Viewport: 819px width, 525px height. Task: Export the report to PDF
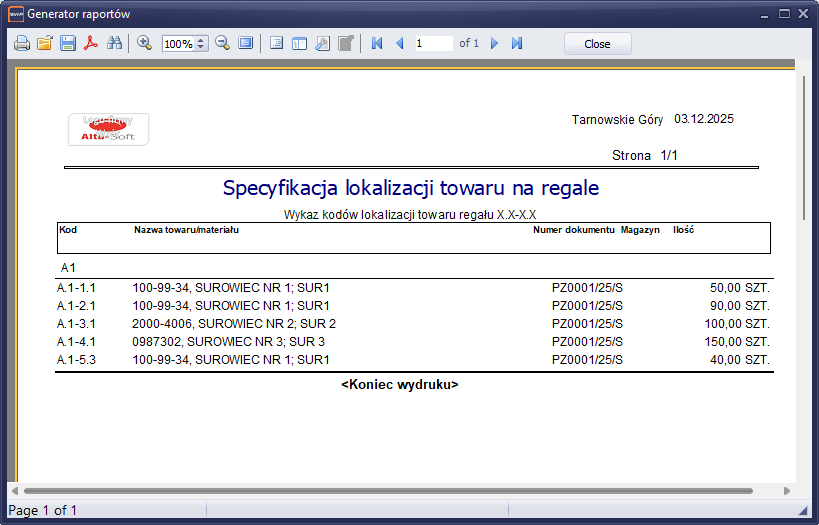[x=91, y=44]
